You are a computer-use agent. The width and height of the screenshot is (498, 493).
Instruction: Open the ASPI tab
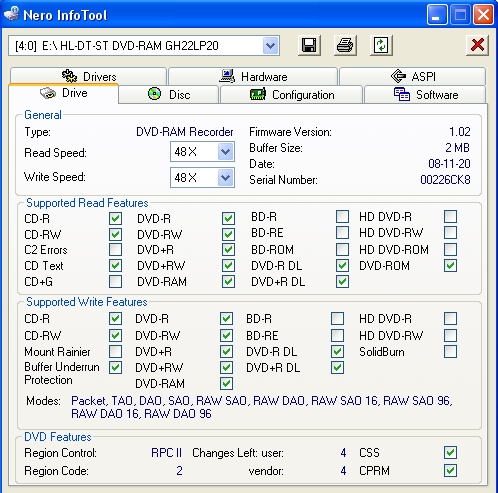click(x=413, y=76)
